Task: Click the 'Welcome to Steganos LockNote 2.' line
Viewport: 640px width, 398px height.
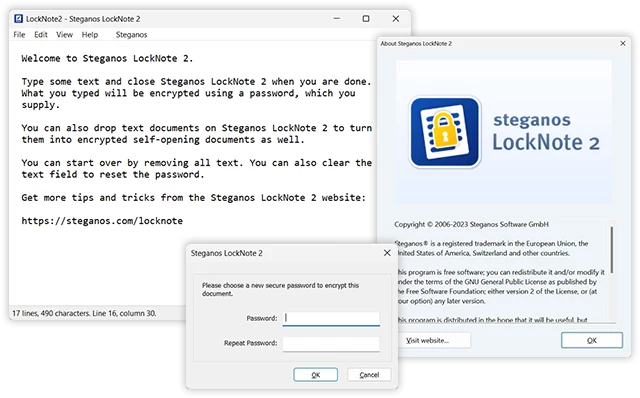Action: coord(107,58)
